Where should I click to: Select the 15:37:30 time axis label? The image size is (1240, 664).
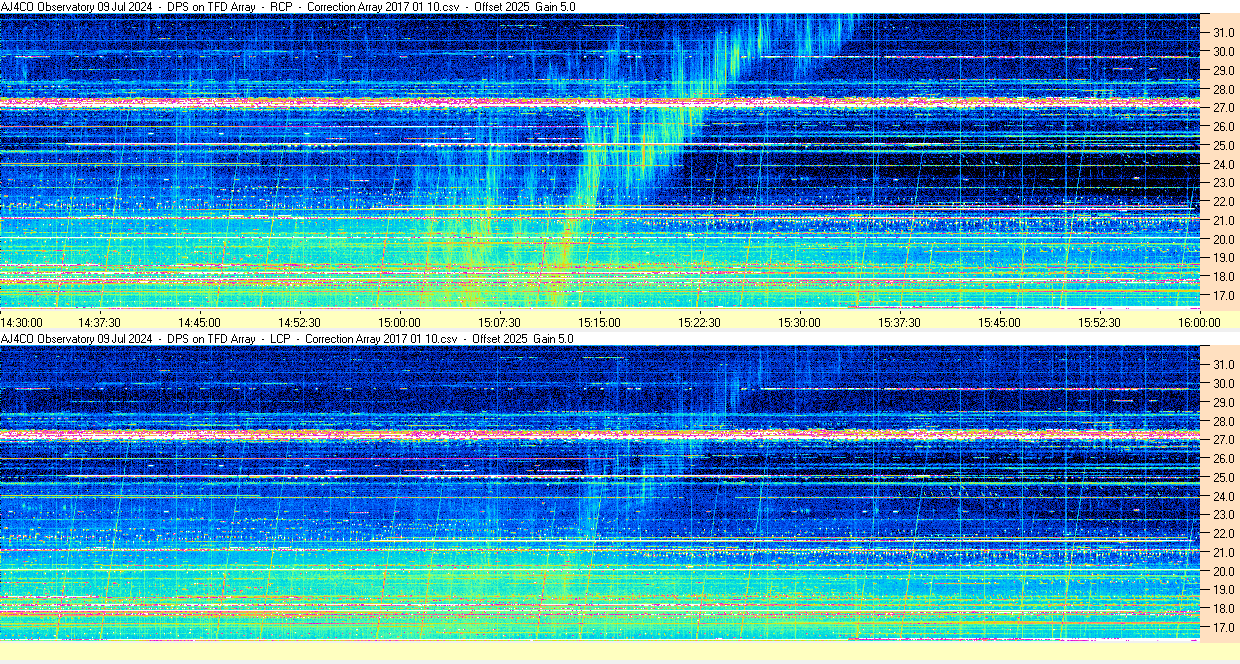[x=899, y=322]
